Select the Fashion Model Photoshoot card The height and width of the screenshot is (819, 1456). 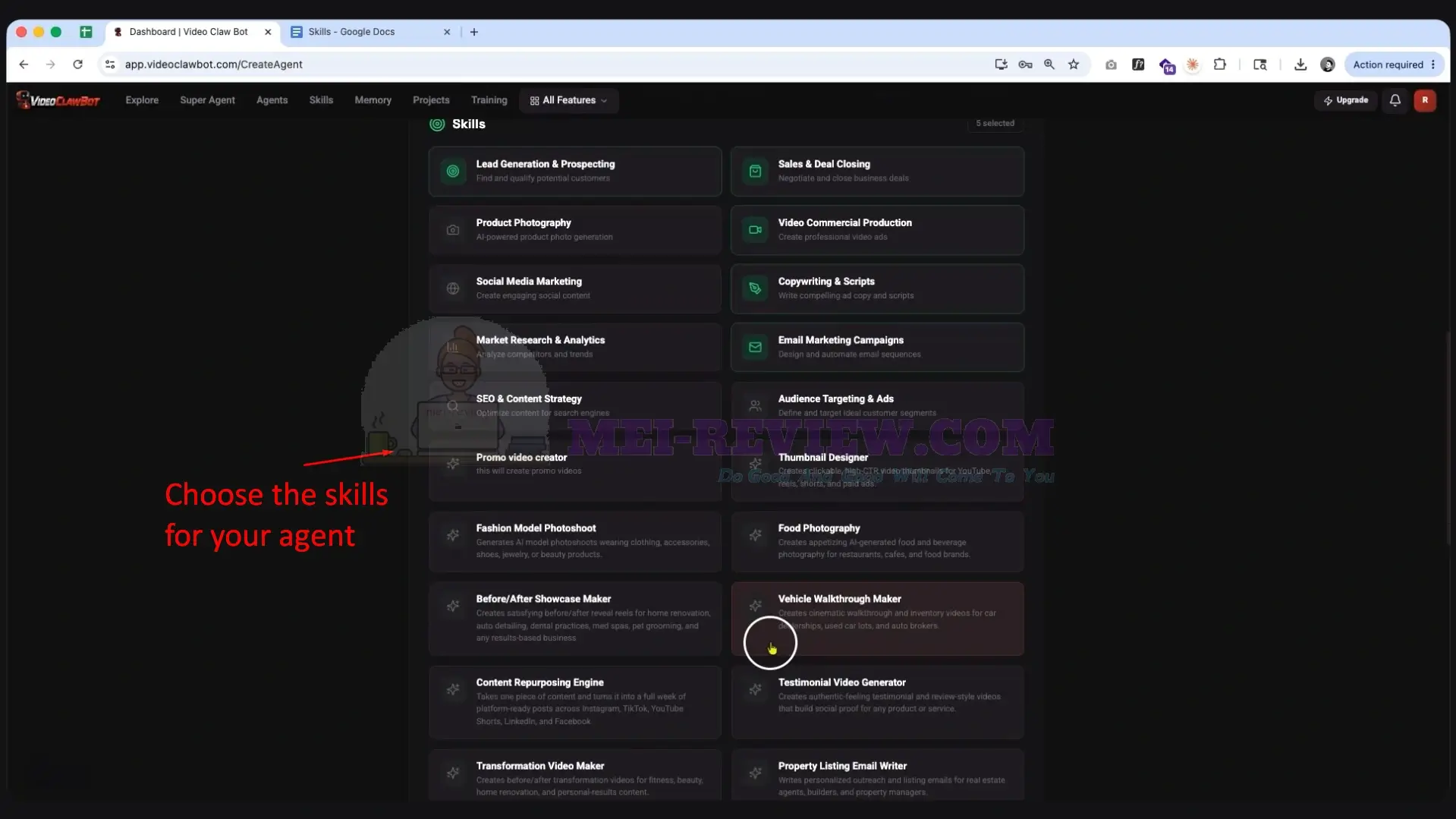(574, 541)
